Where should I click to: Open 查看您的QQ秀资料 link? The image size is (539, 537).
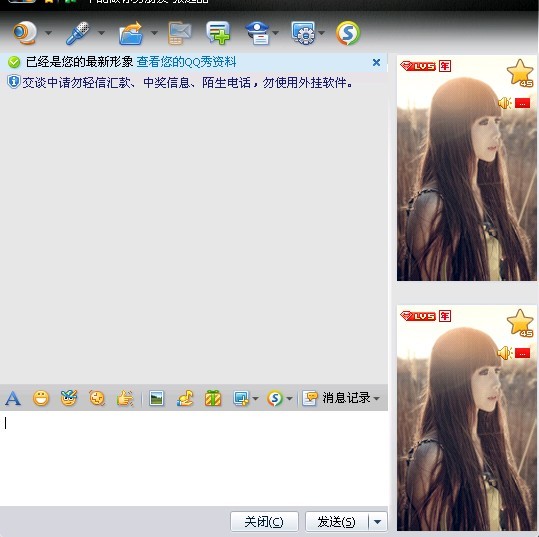tap(186, 62)
